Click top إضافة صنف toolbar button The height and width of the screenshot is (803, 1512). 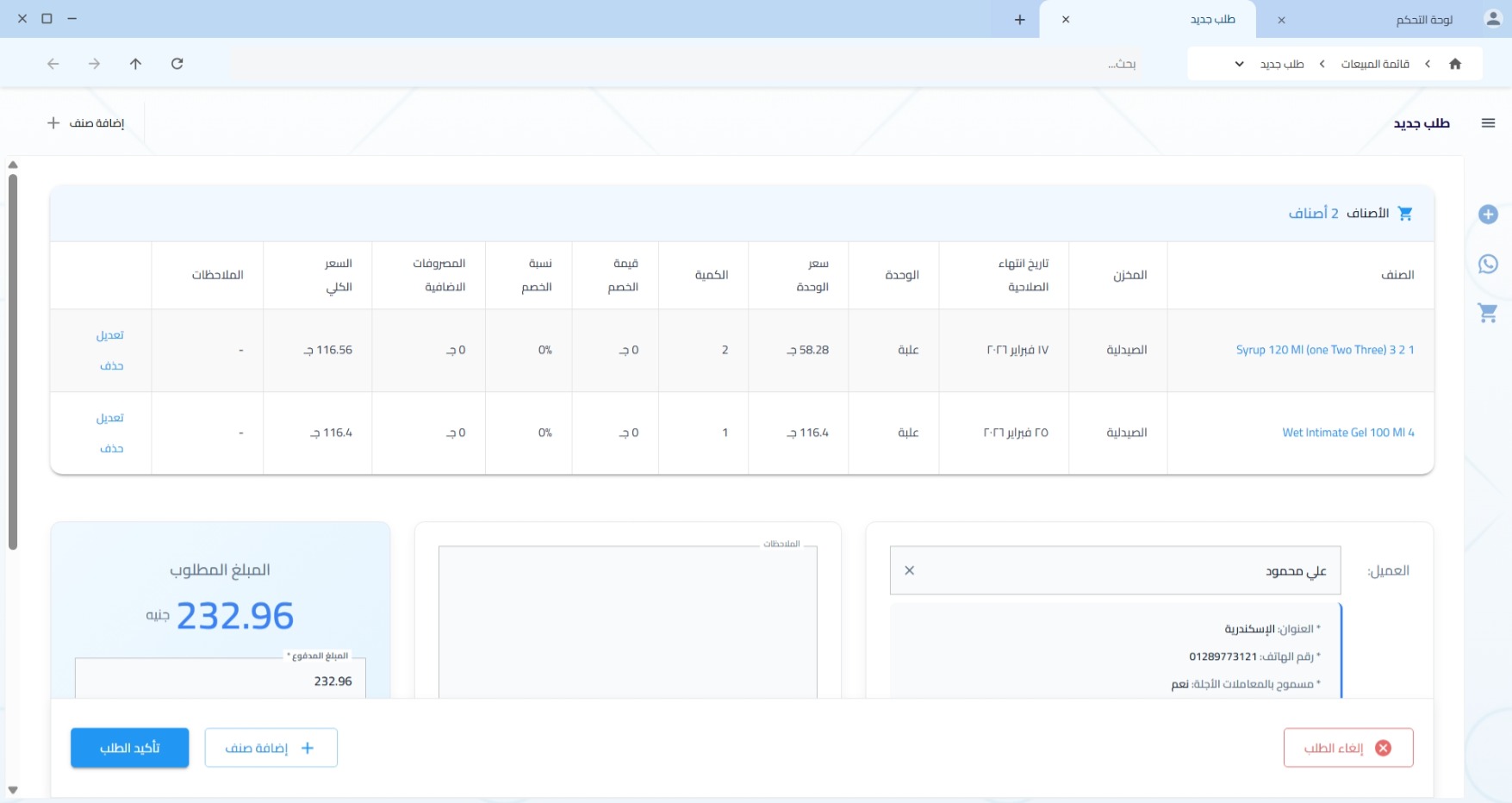coord(85,123)
